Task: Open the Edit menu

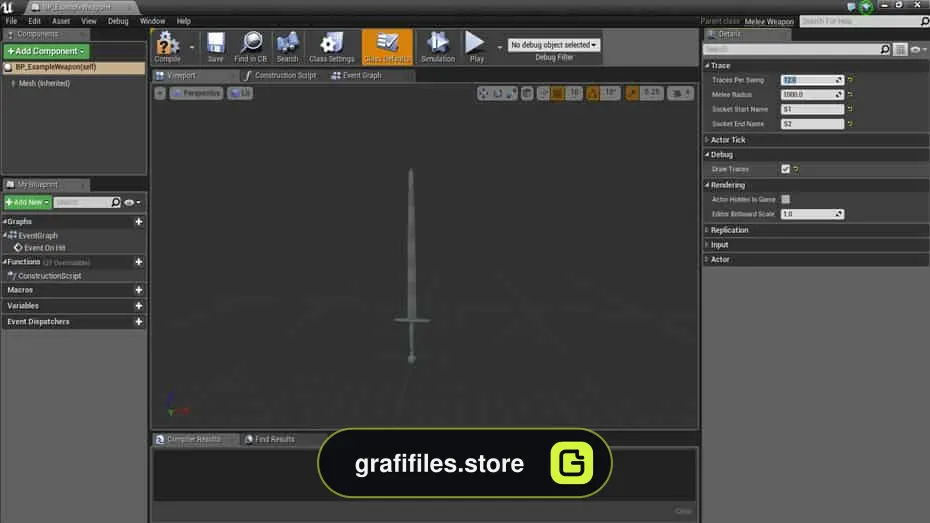Action: click(x=34, y=21)
